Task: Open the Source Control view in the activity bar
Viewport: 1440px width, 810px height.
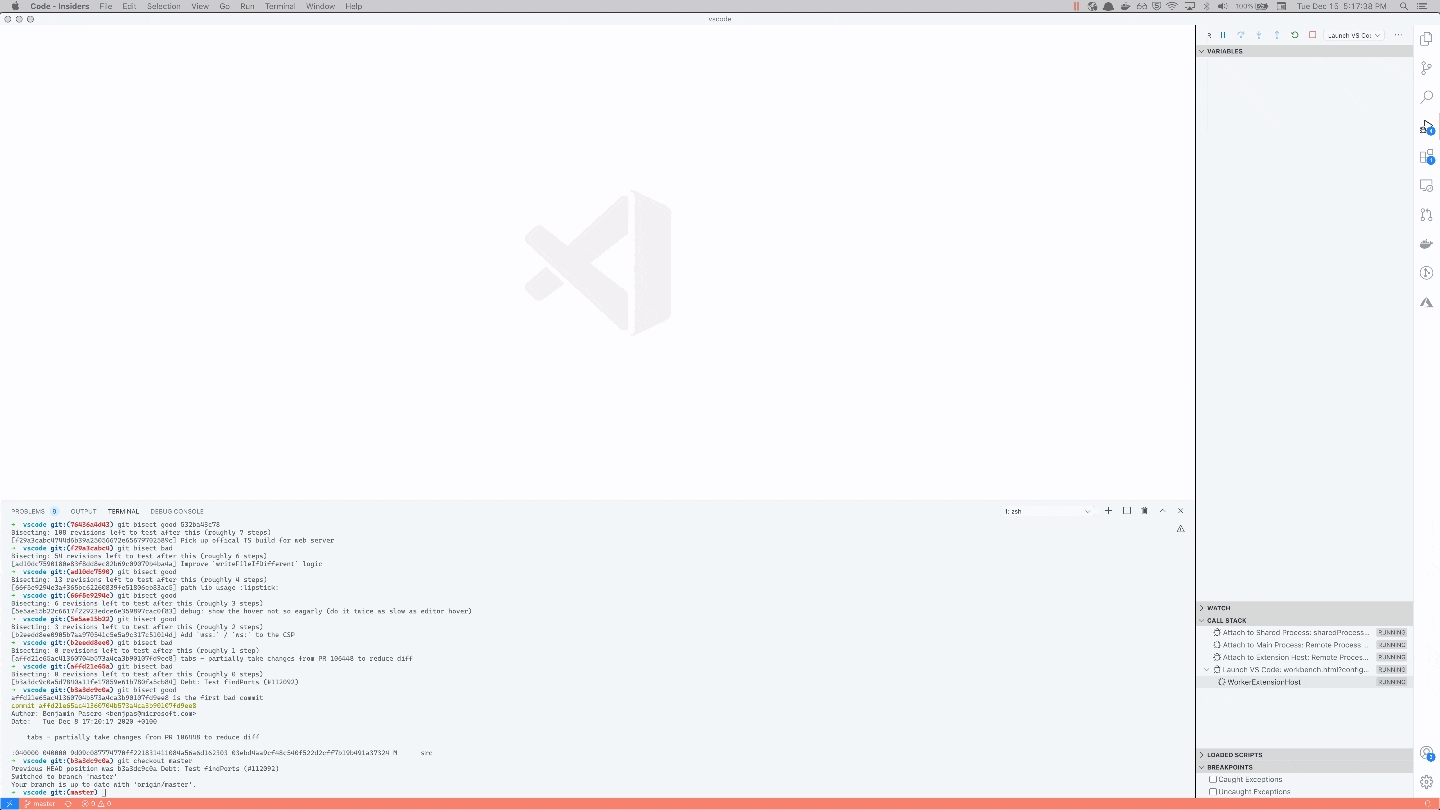Action: [1426, 67]
